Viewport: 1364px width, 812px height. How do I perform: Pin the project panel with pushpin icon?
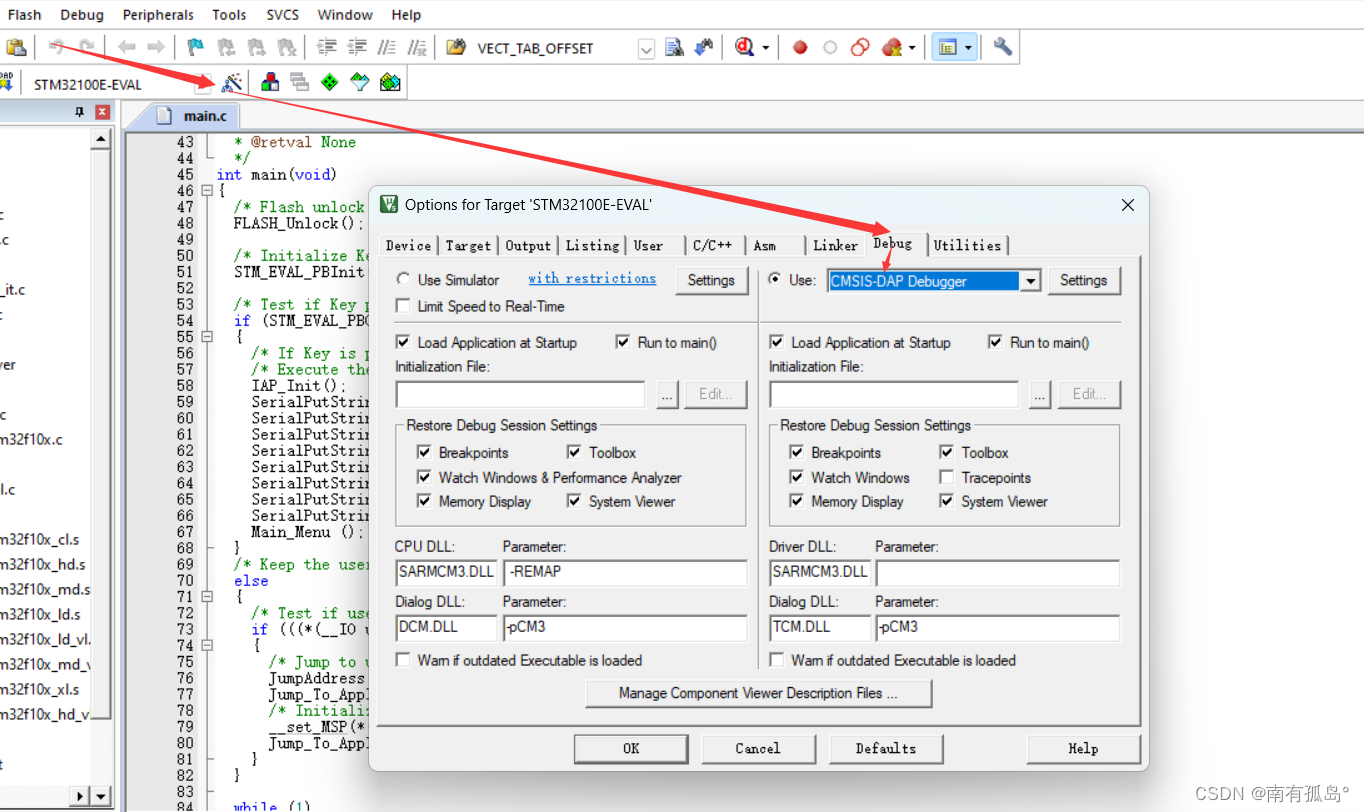pyautogui.click(x=80, y=112)
